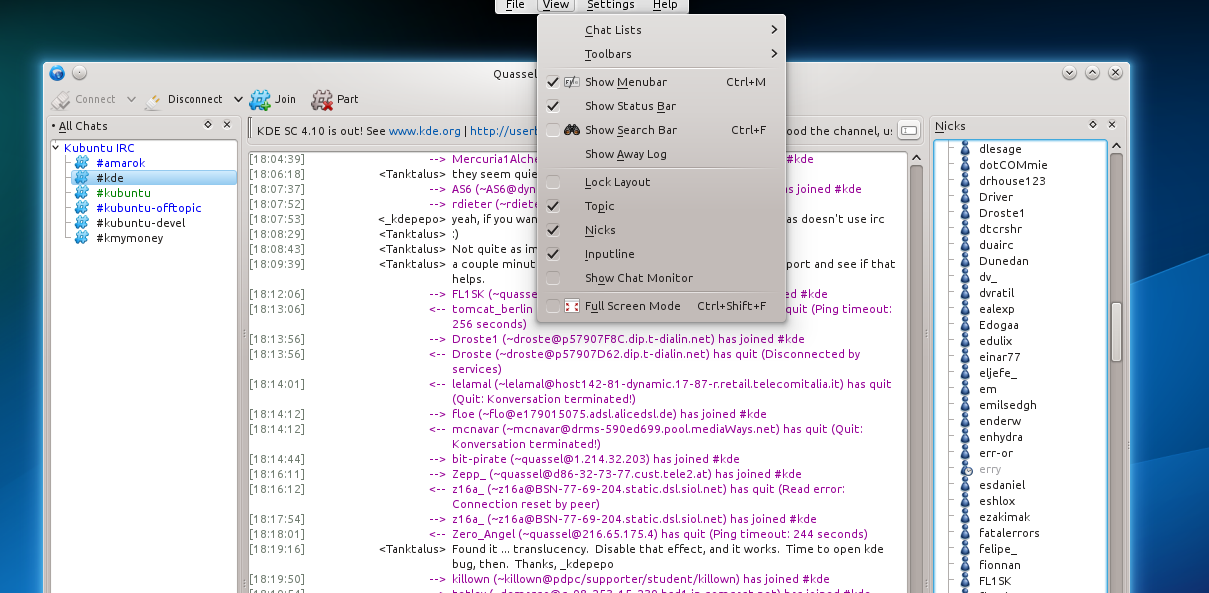Collapse the Kubuntu IRC network tree
The image size is (1209, 593).
(x=57, y=147)
